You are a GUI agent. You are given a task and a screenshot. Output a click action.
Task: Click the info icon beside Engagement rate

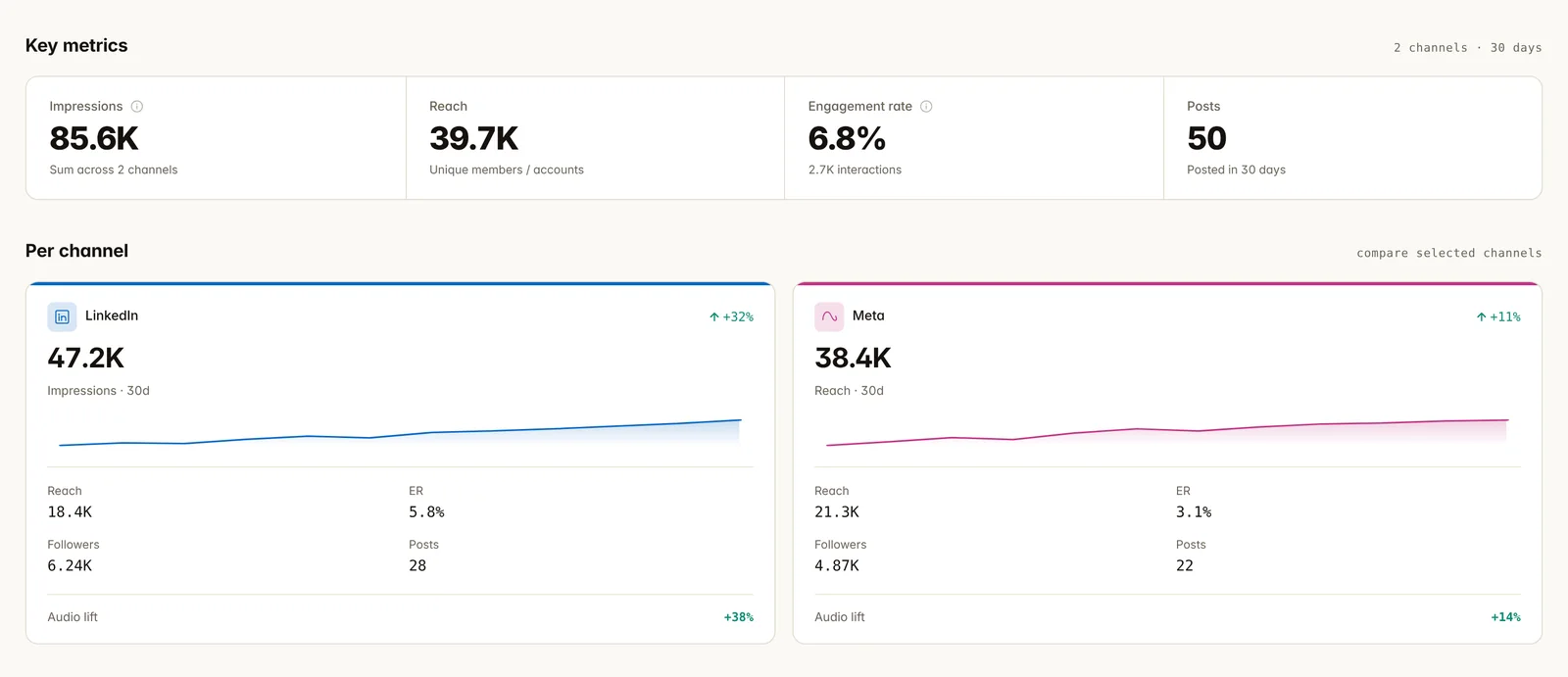point(926,107)
